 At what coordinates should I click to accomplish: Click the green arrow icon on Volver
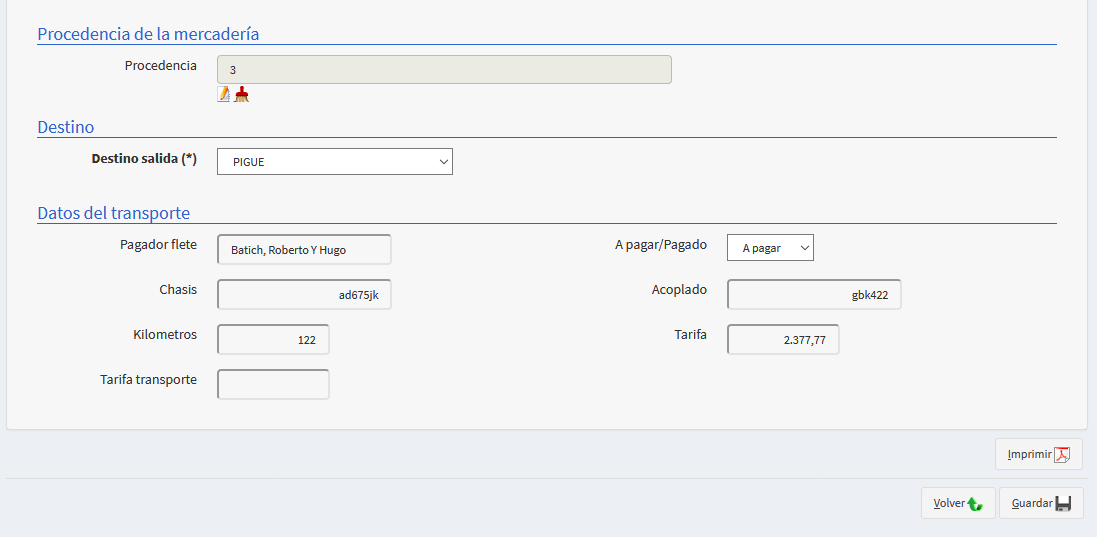pyautogui.click(x=975, y=504)
